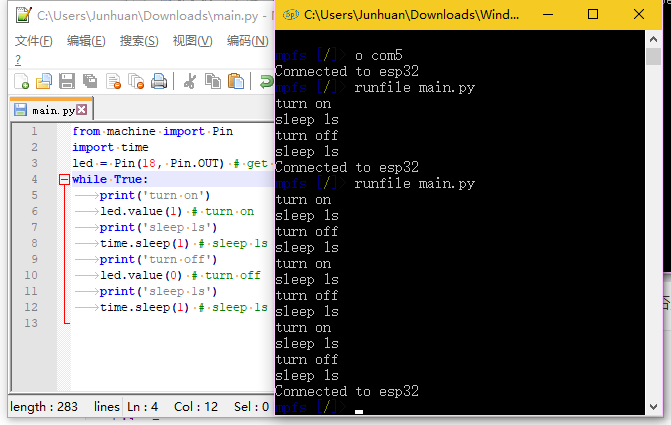
Task: Open a file with the folder icon
Action: pyautogui.click(x=44, y=81)
